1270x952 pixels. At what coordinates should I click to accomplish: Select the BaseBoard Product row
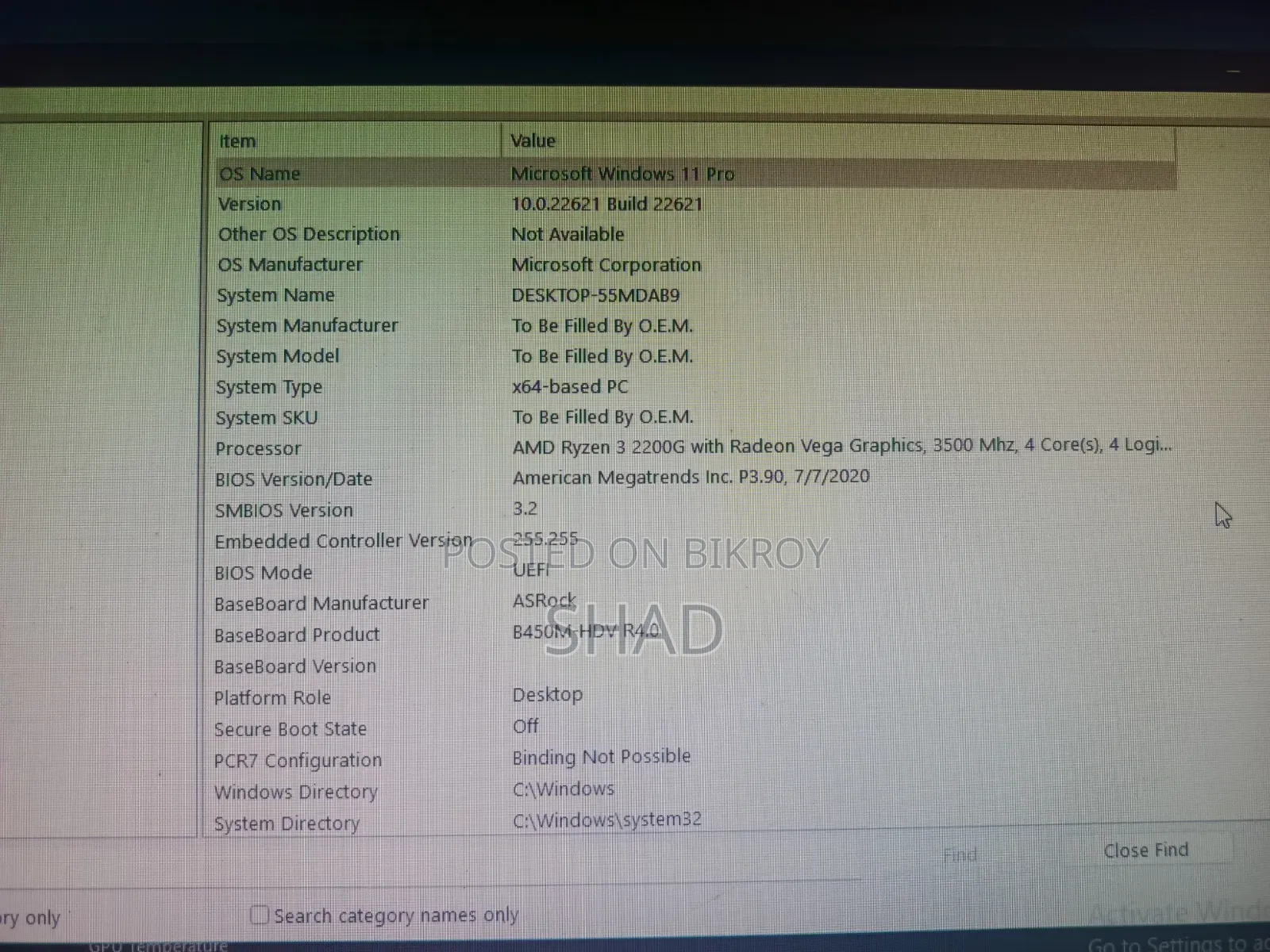point(695,634)
